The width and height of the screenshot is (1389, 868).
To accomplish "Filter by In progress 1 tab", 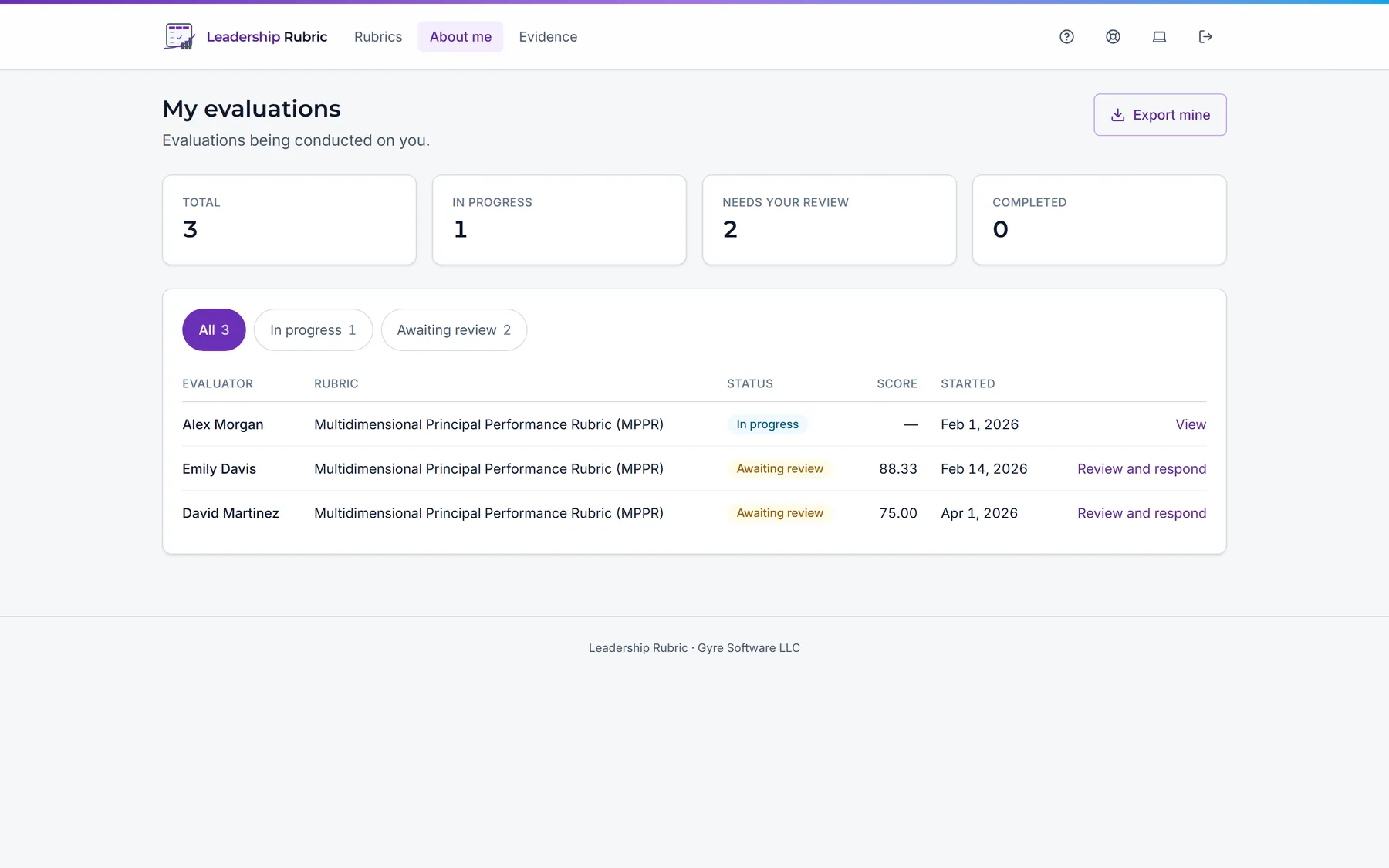I will (x=313, y=329).
